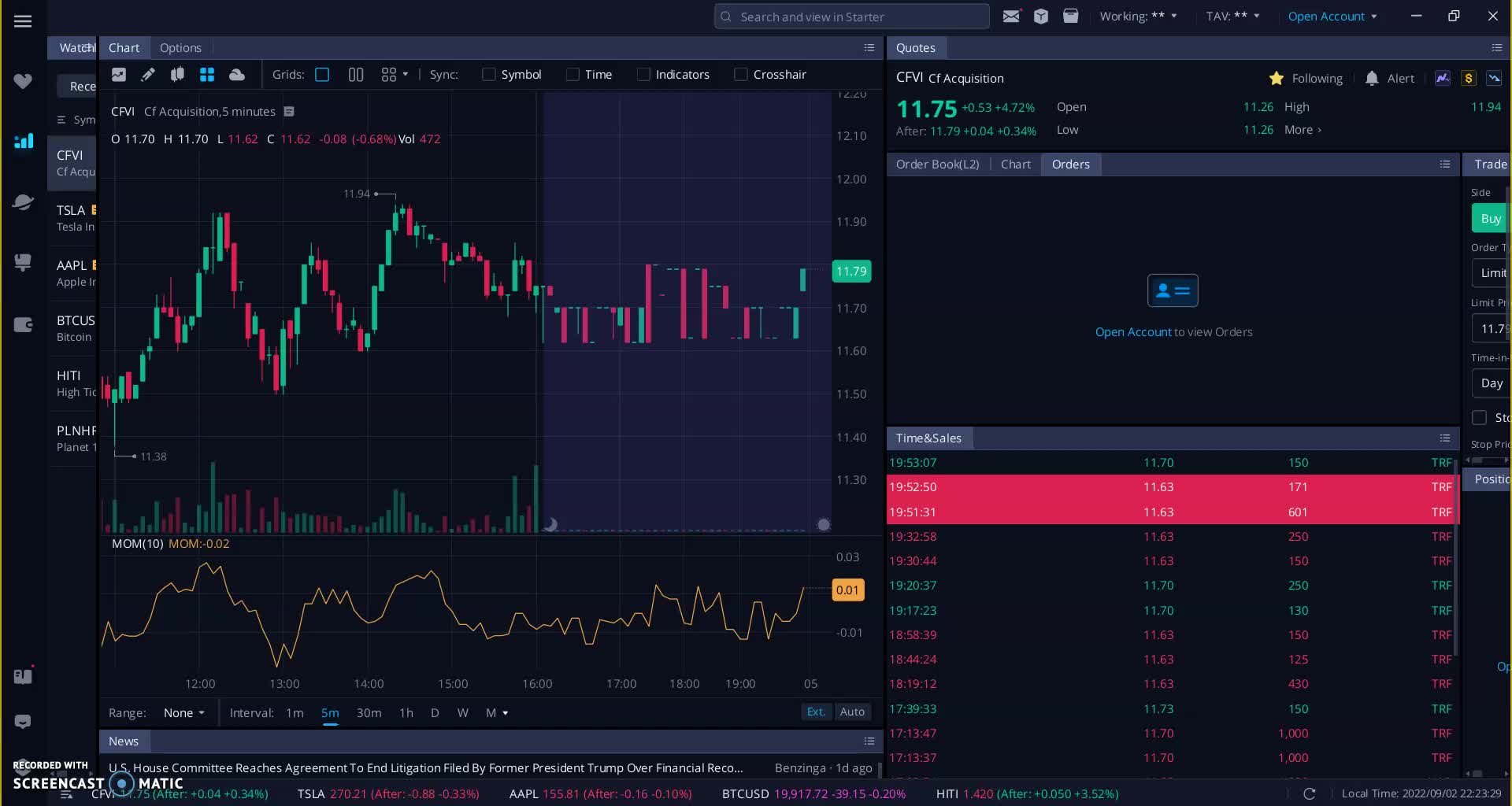Expand the Range None dropdown
Image resolution: width=1512 pixels, height=806 pixels.
point(184,712)
